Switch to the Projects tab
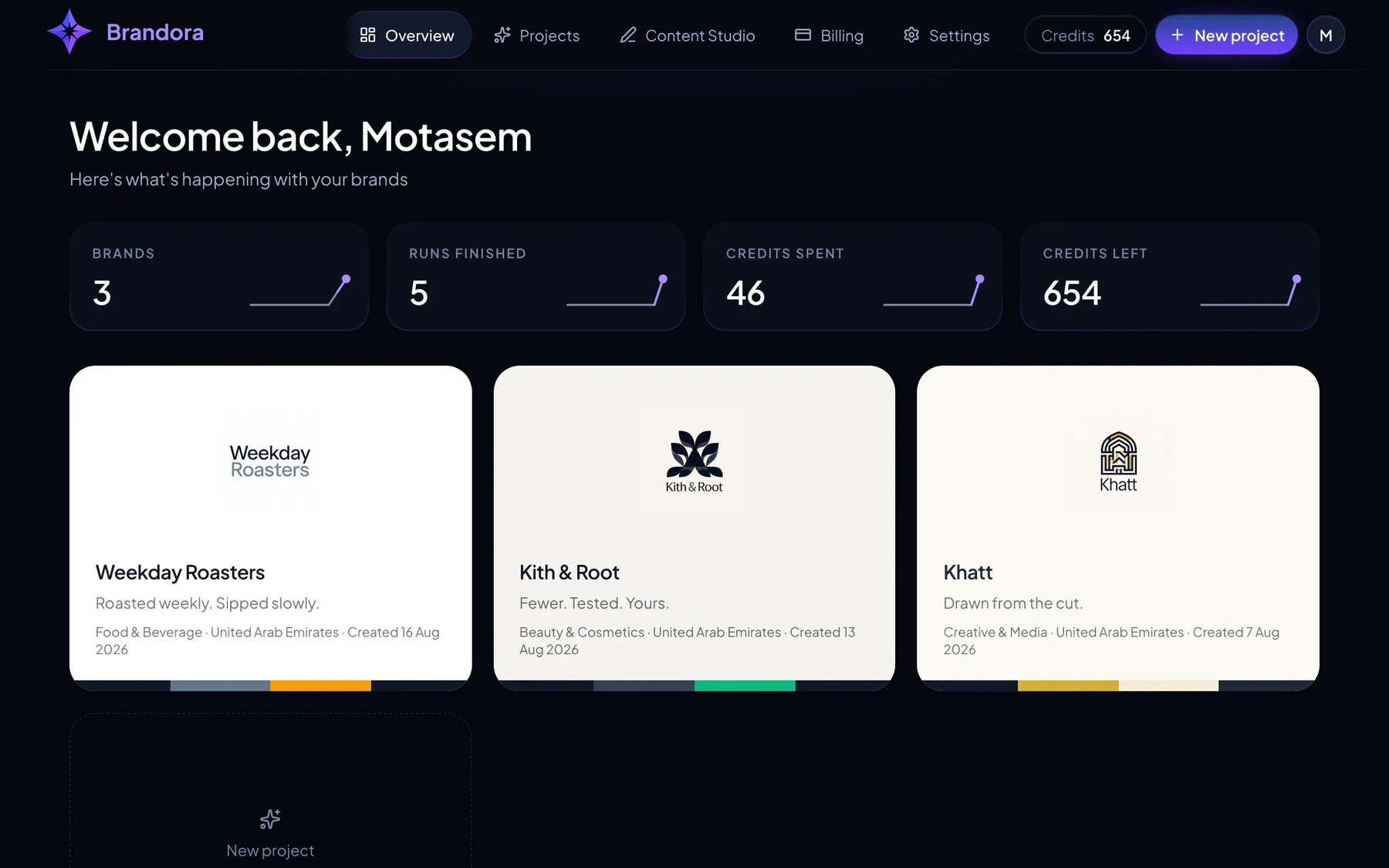Viewport: 1389px width, 868px height. point(537,35)
